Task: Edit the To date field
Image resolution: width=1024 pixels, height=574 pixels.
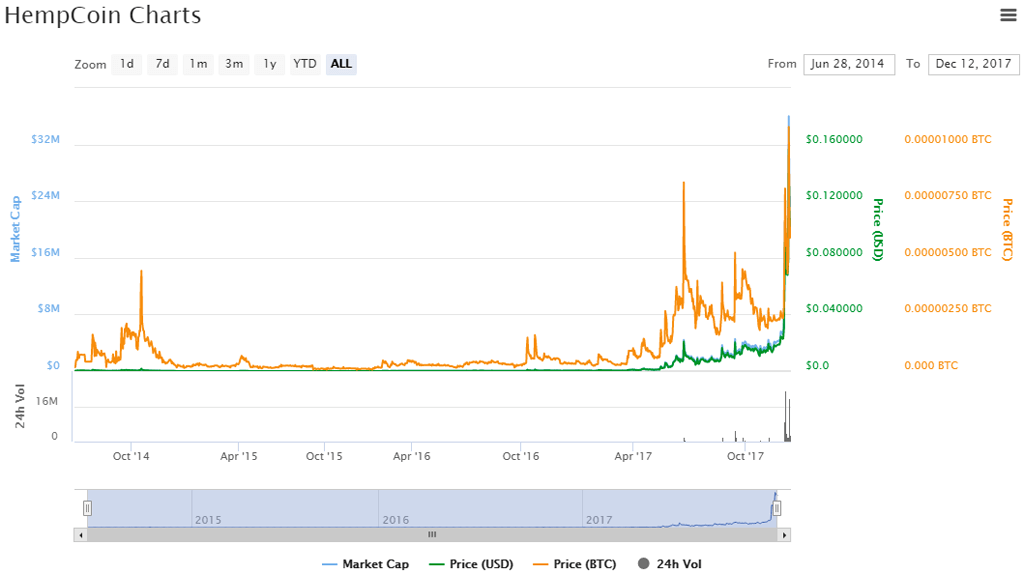Action: [973, 64]
